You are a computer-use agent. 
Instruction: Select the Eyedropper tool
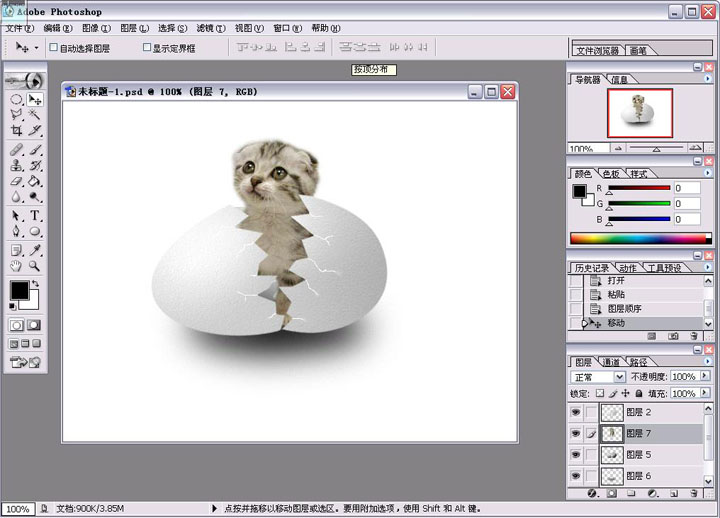pyautogui.click(x=35, y=249)
